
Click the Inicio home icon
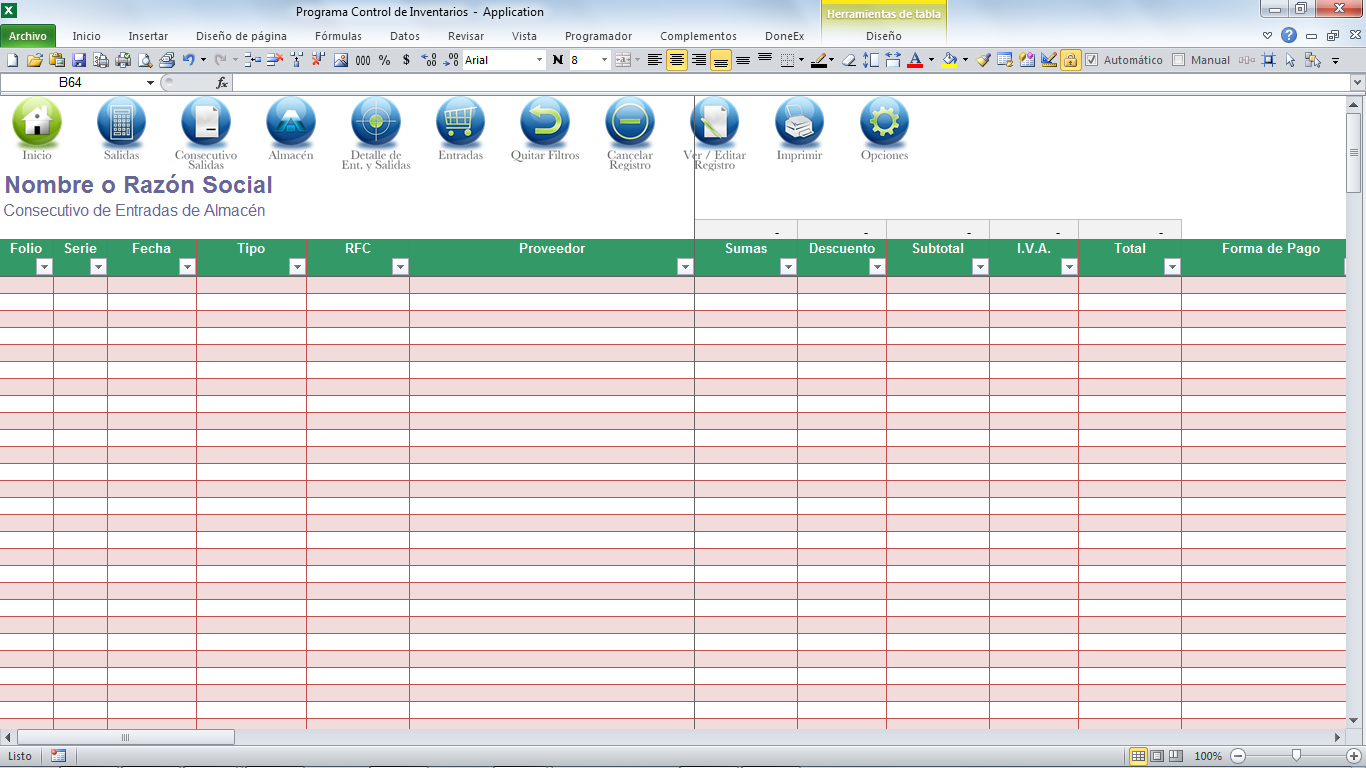tap(37, 122)
